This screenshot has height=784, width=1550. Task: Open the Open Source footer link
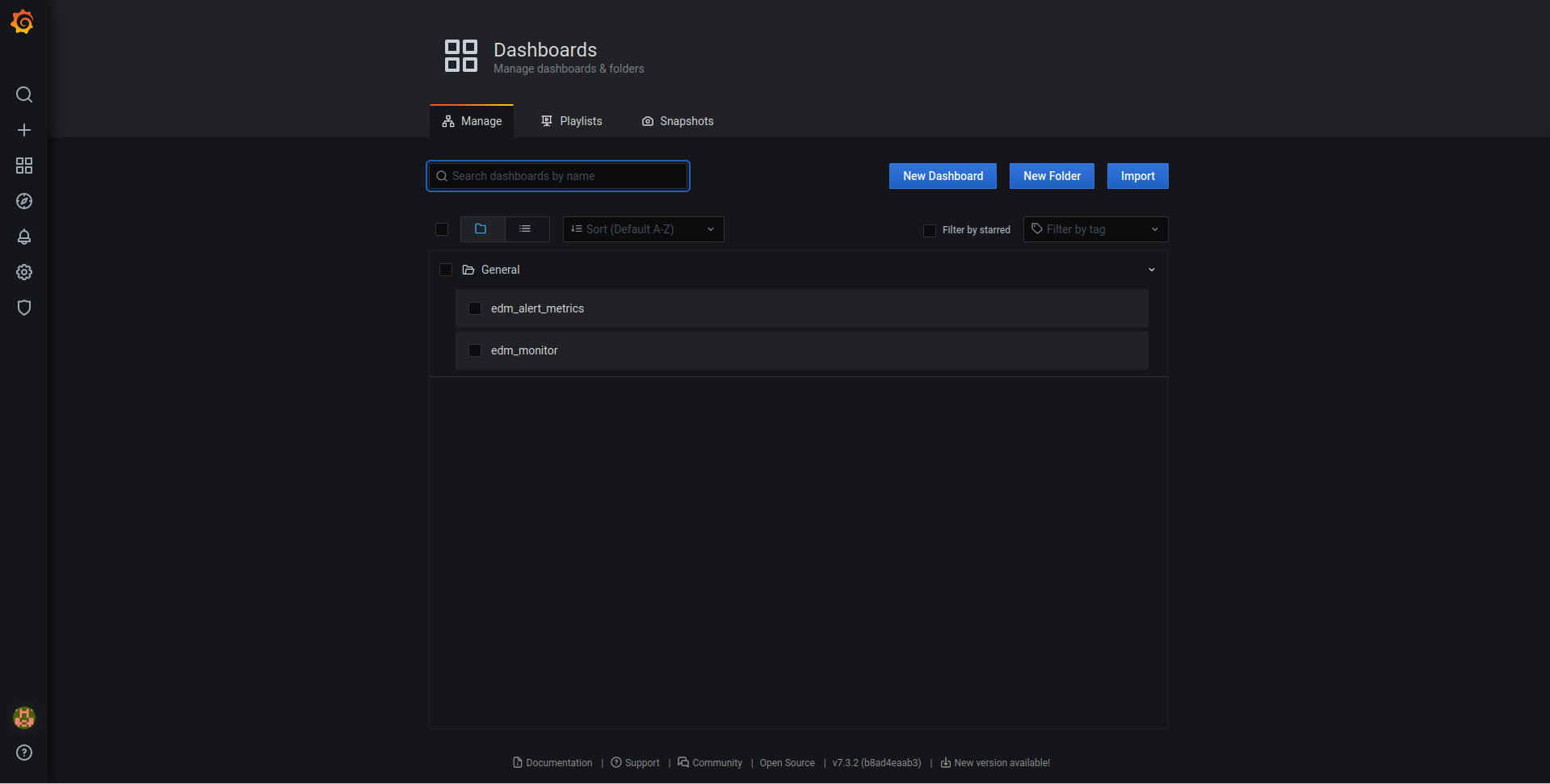(x=788, y=763)
